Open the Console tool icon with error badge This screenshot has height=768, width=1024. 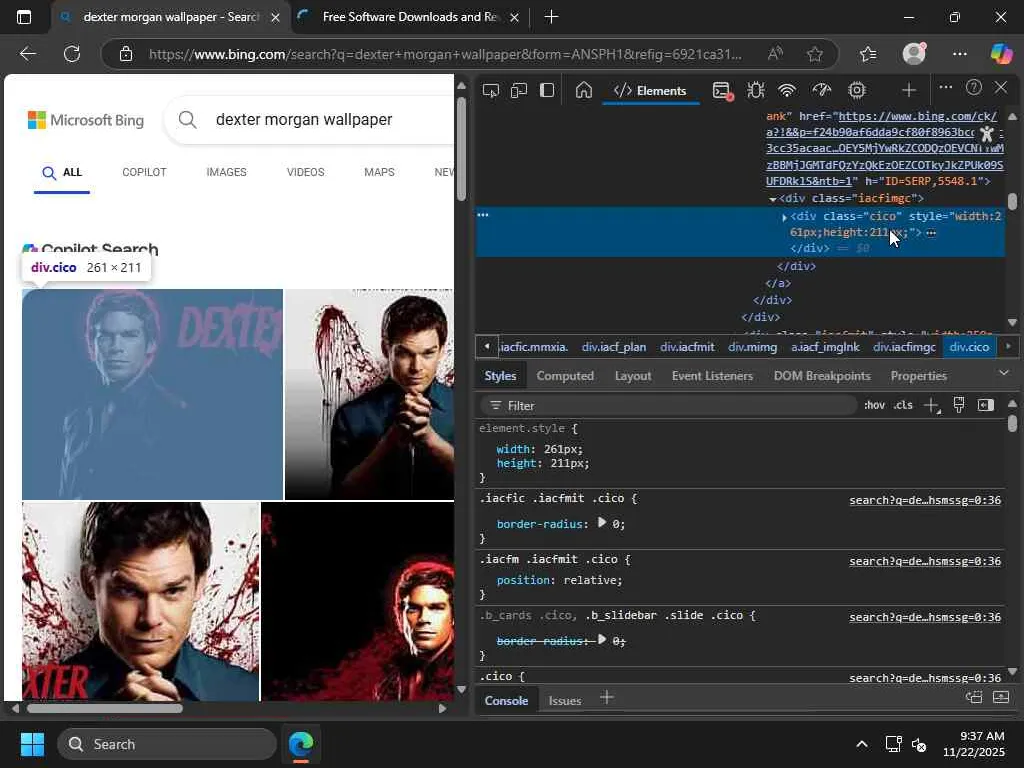coord(722,91)
